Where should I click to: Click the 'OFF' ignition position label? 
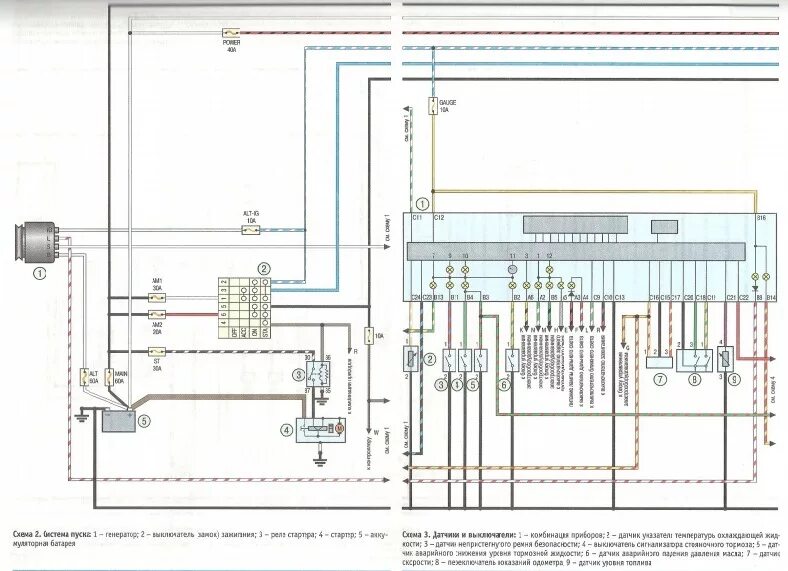pyautogui.click(x=234, y=333)
